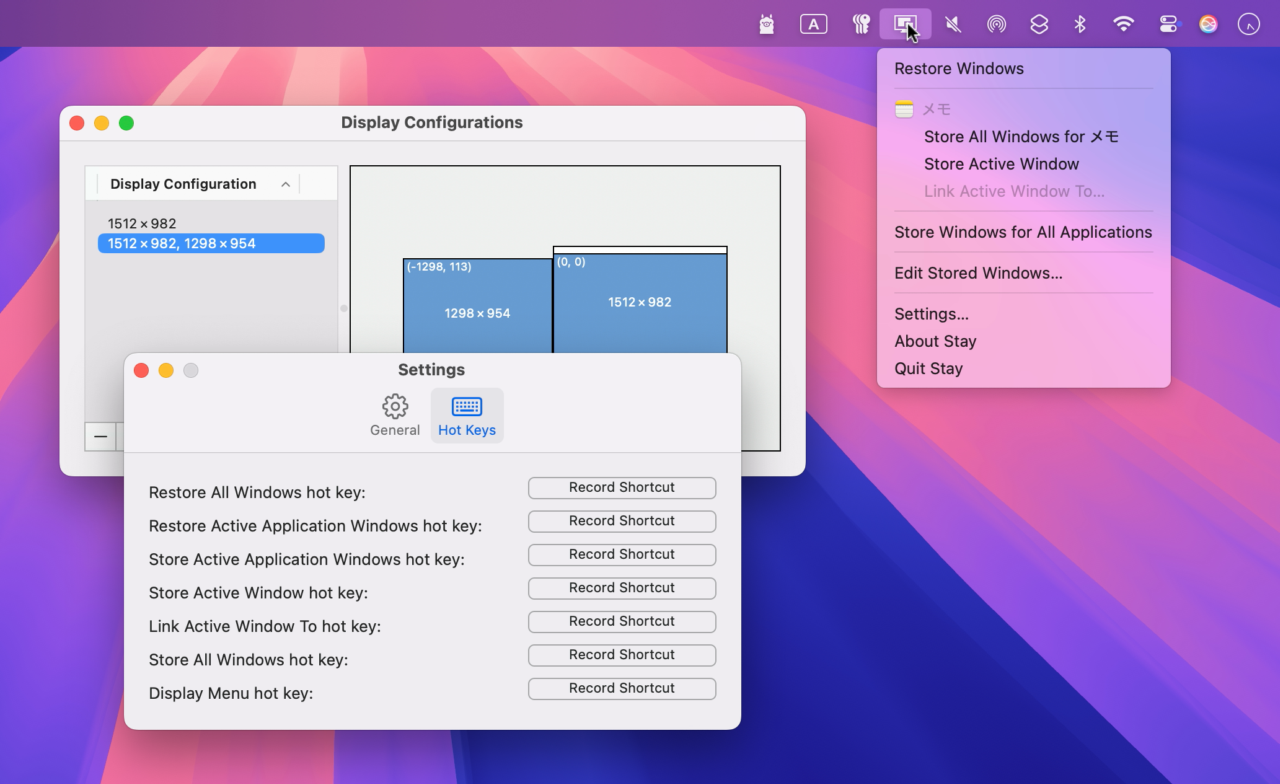The image size is (1280, 784).
Task: Select the 1512 × 982 single display configuration
Action: (142, 224)
